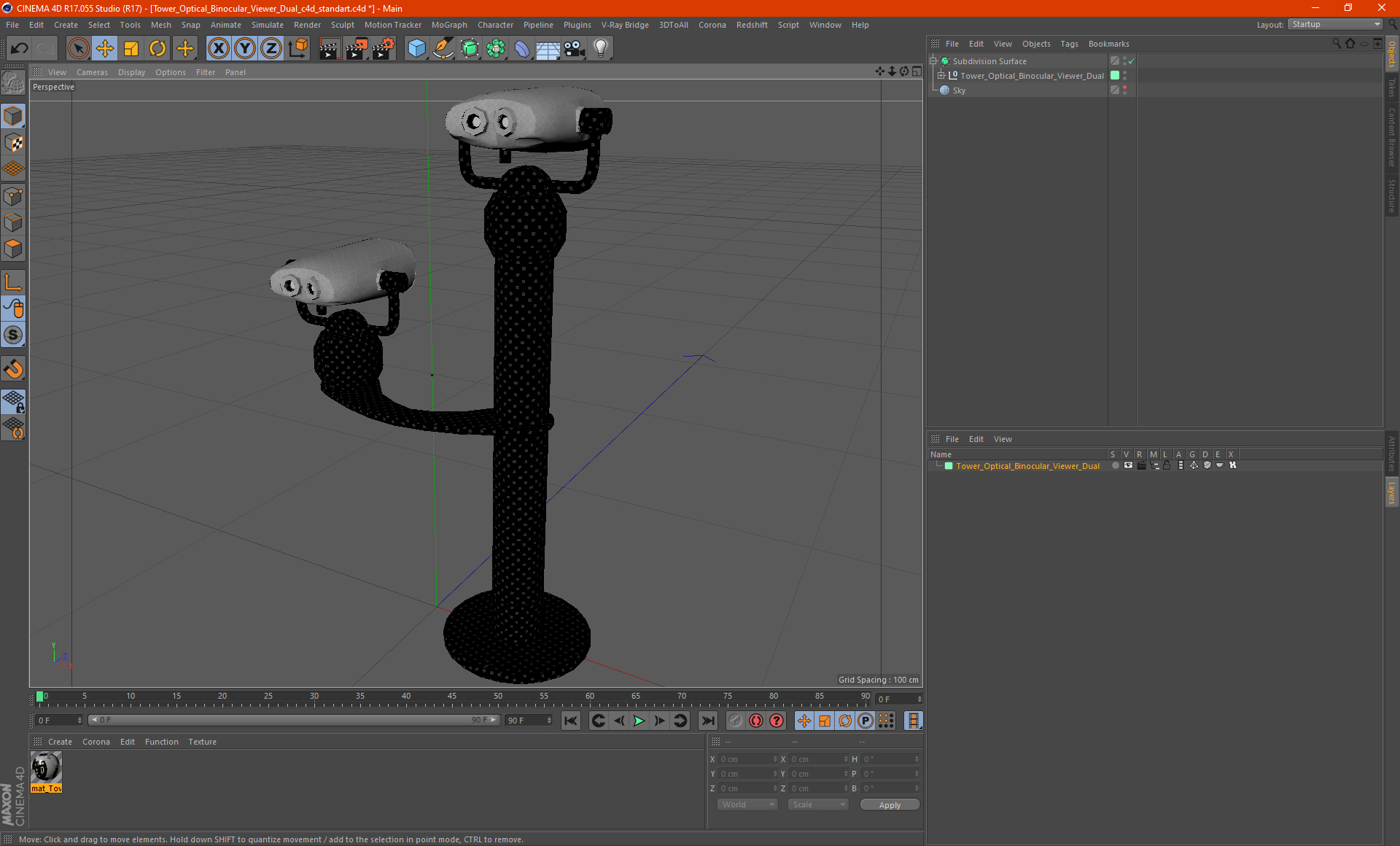
Task: Open the Deformer bend icon
Action: click(522, 49)
